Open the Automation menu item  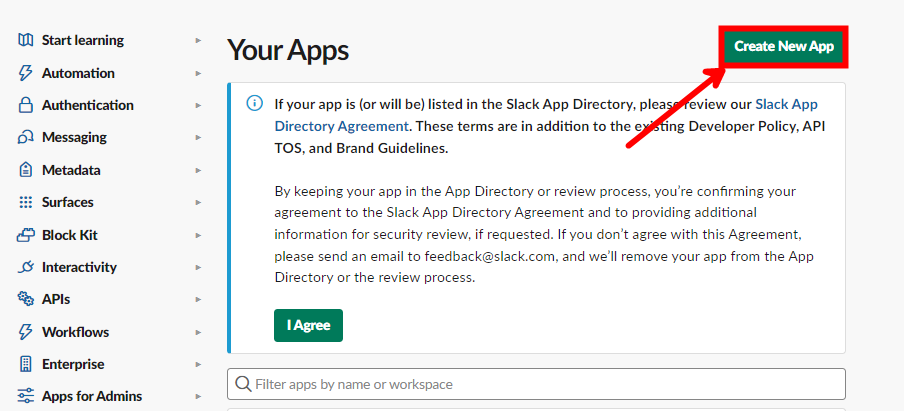(x=78, y=73)
